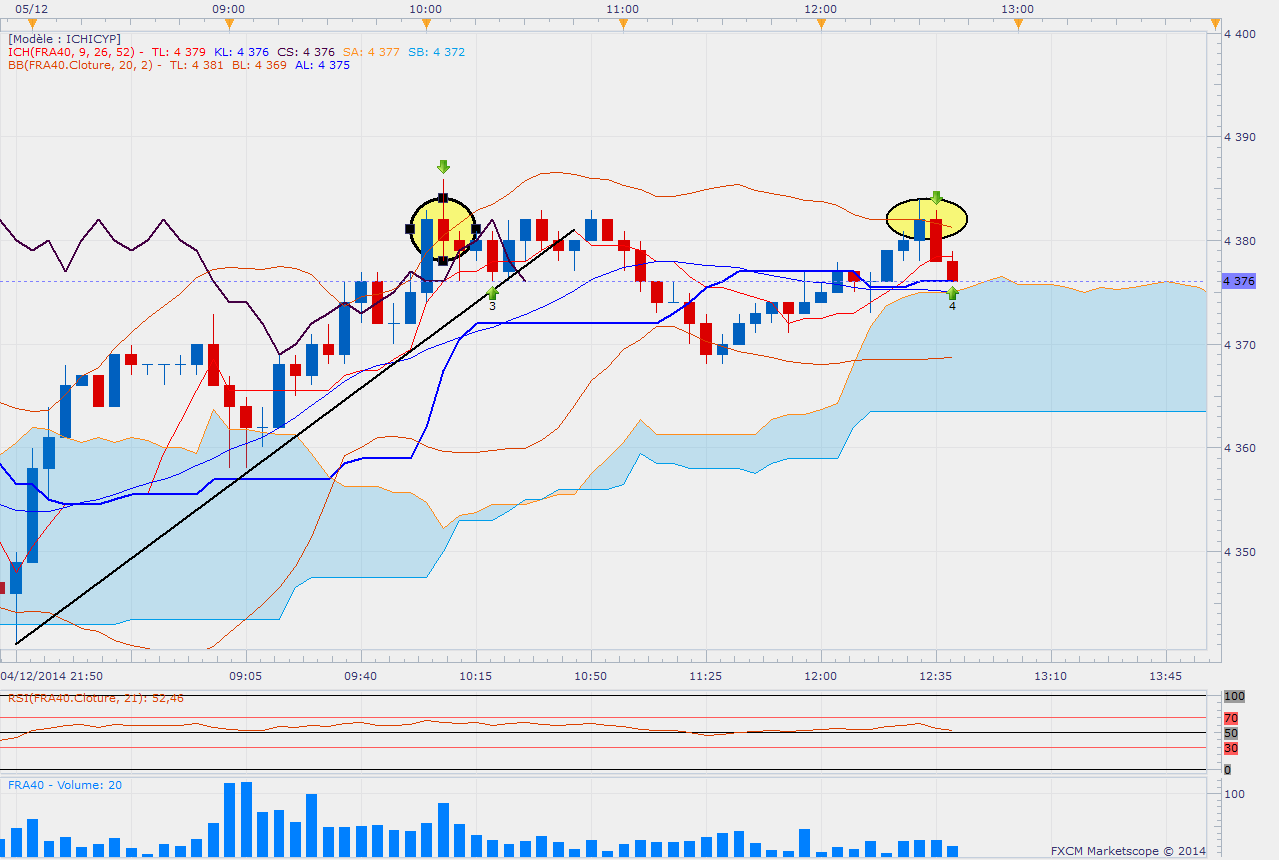Click the SB: 4 372 value
Image resolution: width=1279 pixels, height=860 pixels.
pos(435,51)
